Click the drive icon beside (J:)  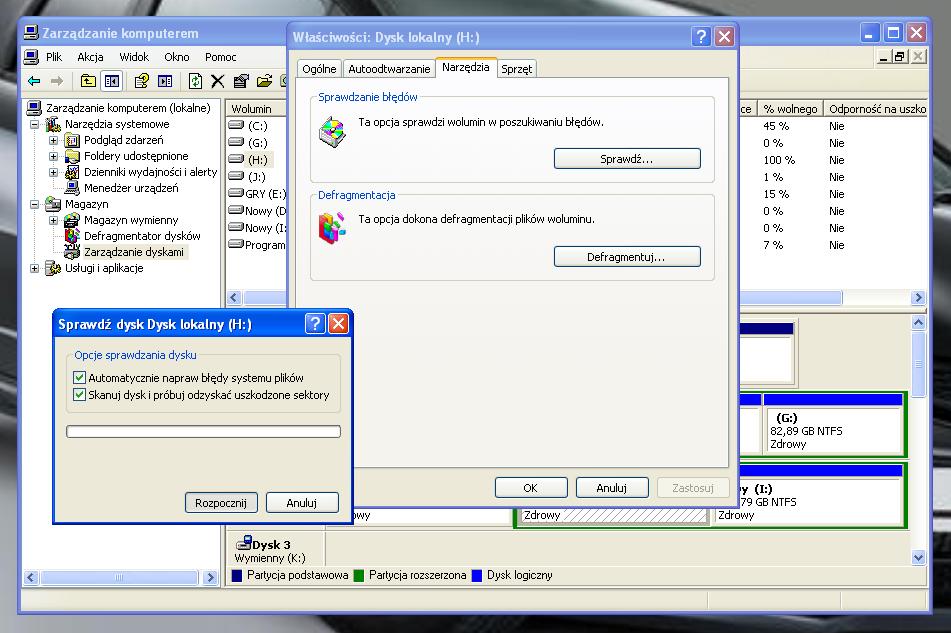(236, 176)
